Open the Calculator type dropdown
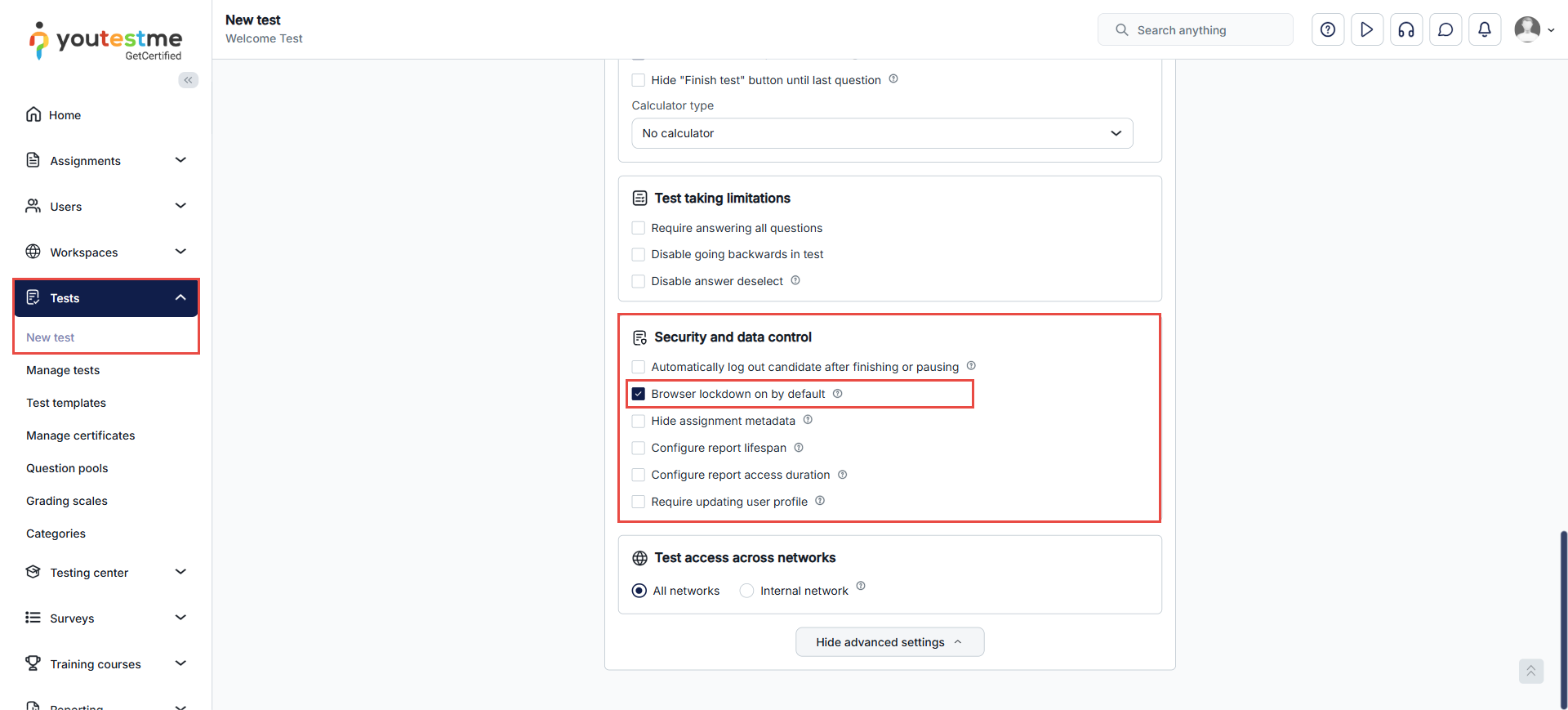 click(882, 133)
